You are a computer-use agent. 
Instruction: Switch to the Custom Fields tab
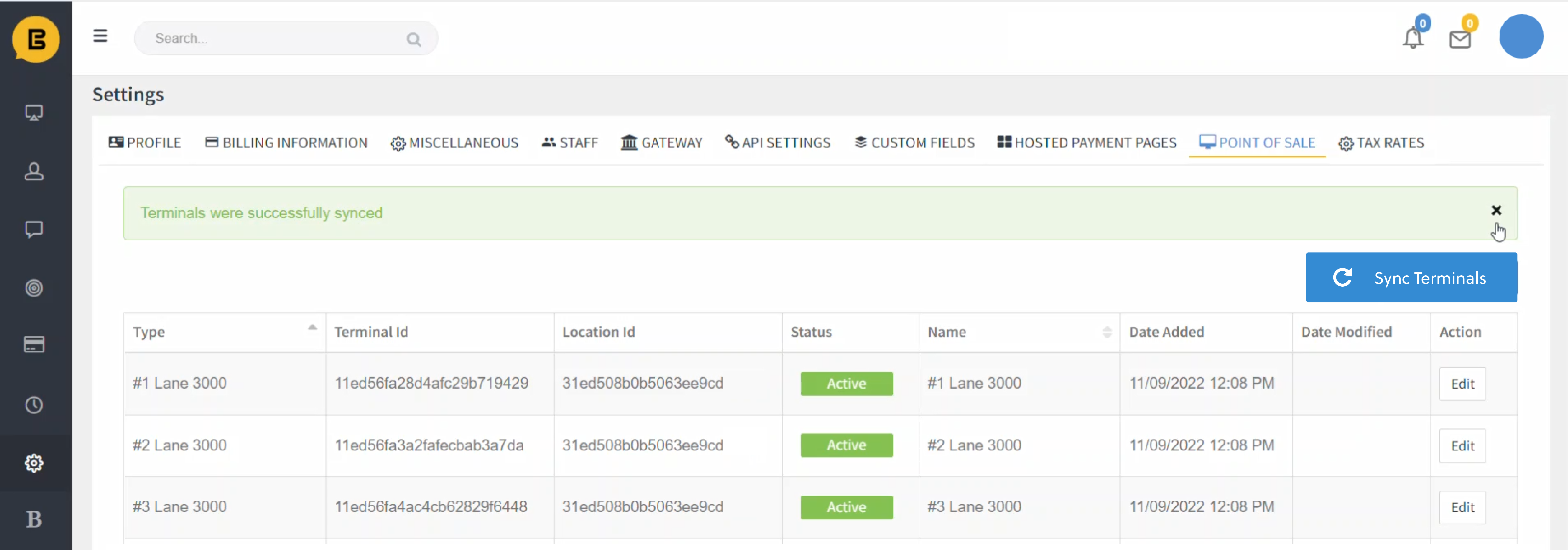coord(914,143)
